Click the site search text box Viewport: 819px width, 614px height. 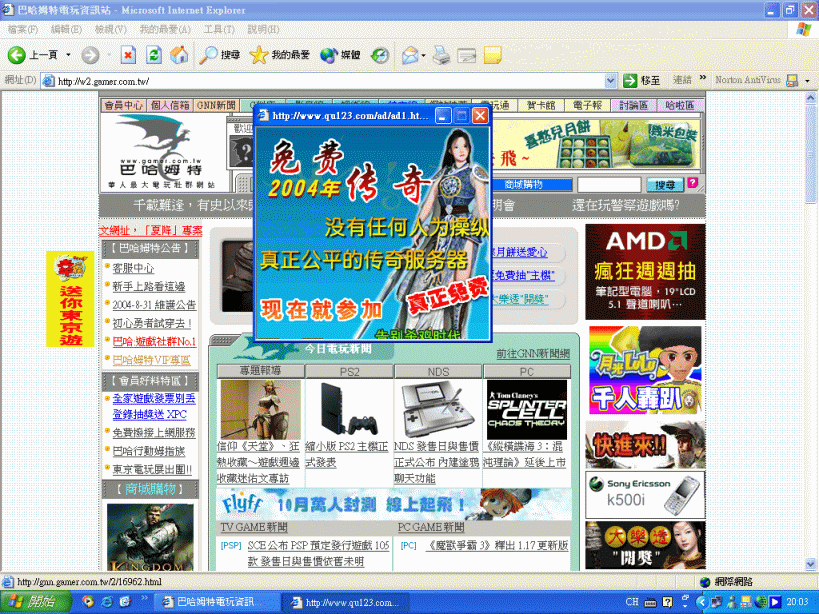click(x=609, y=185)
